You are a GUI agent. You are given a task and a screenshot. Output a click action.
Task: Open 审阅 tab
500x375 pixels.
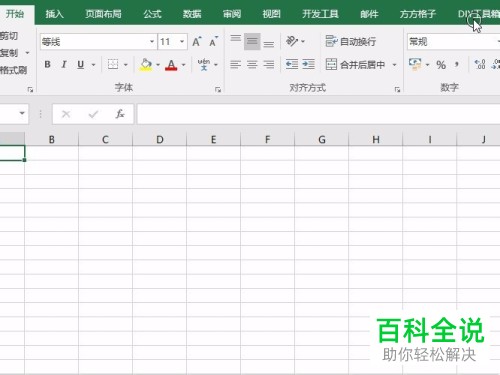coord(232,14)
